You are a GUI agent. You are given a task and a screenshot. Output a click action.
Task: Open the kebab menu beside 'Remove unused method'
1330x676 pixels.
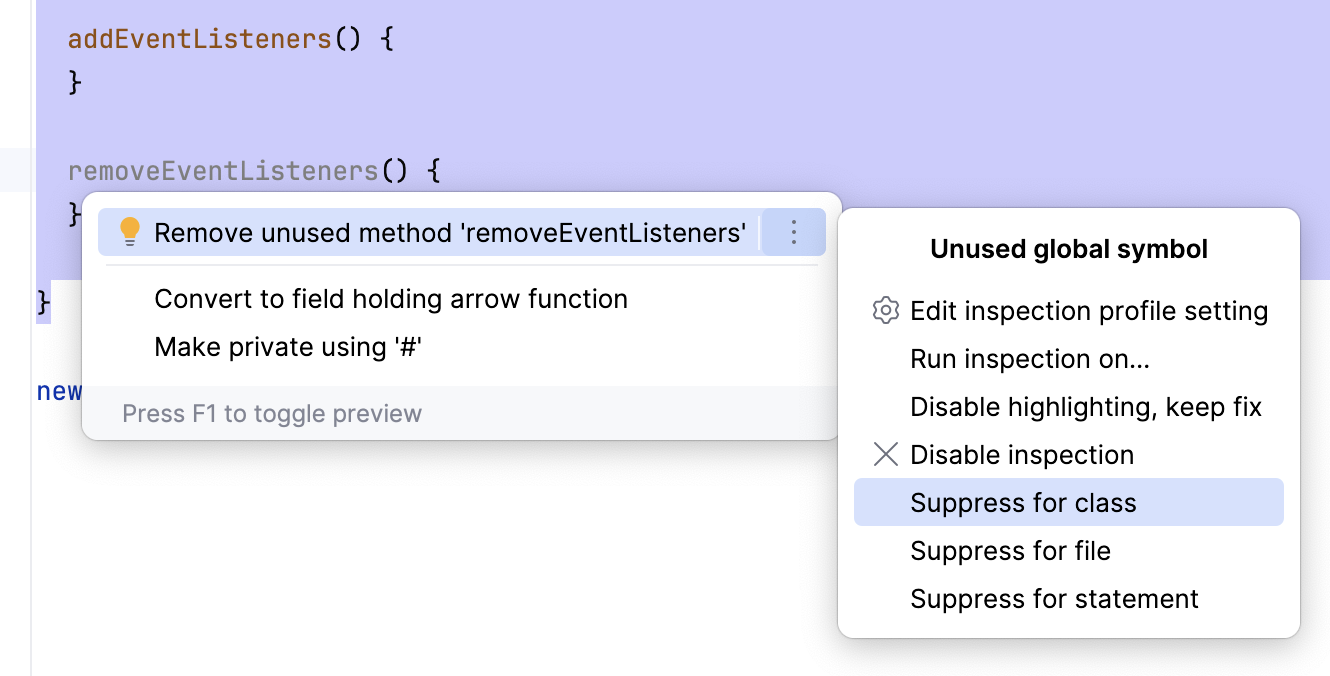(x=793, y=231)
